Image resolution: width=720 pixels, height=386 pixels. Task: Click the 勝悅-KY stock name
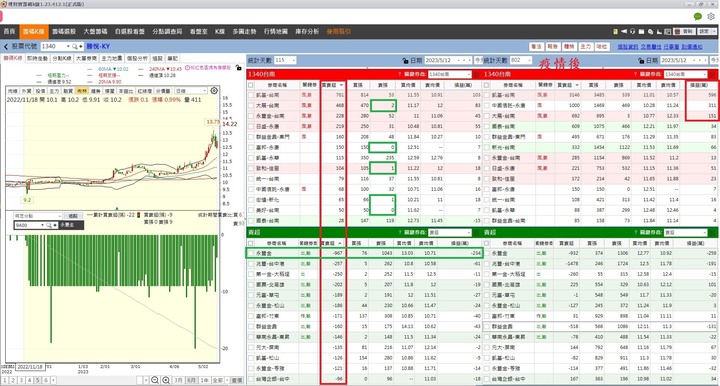pyautogui.click(x=98, y=46)
